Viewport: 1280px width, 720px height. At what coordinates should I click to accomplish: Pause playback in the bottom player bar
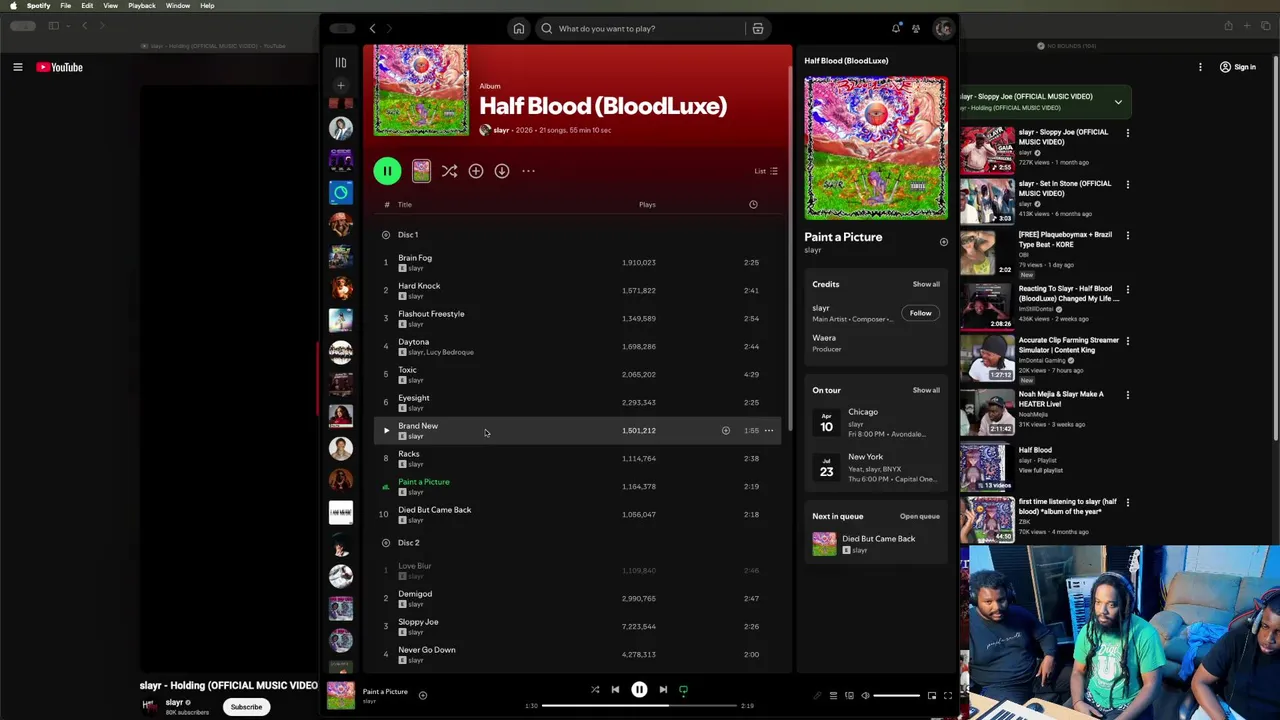[x=639, y=690]
